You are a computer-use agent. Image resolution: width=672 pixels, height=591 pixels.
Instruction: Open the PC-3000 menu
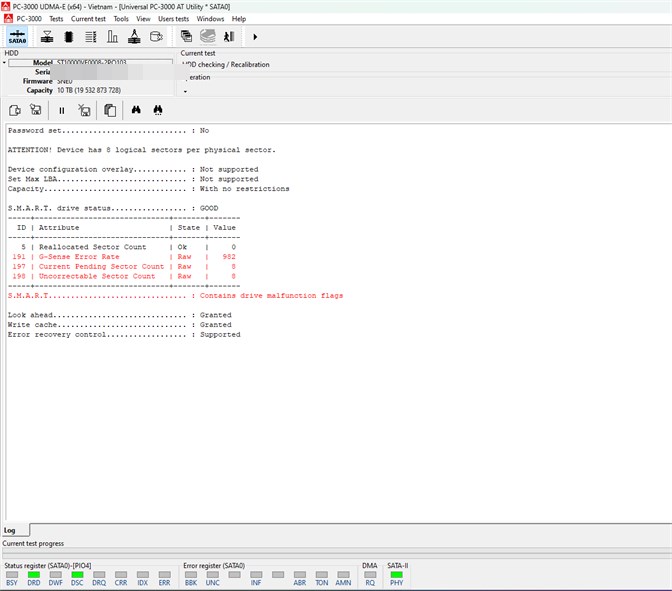click(x=29, y=19)
